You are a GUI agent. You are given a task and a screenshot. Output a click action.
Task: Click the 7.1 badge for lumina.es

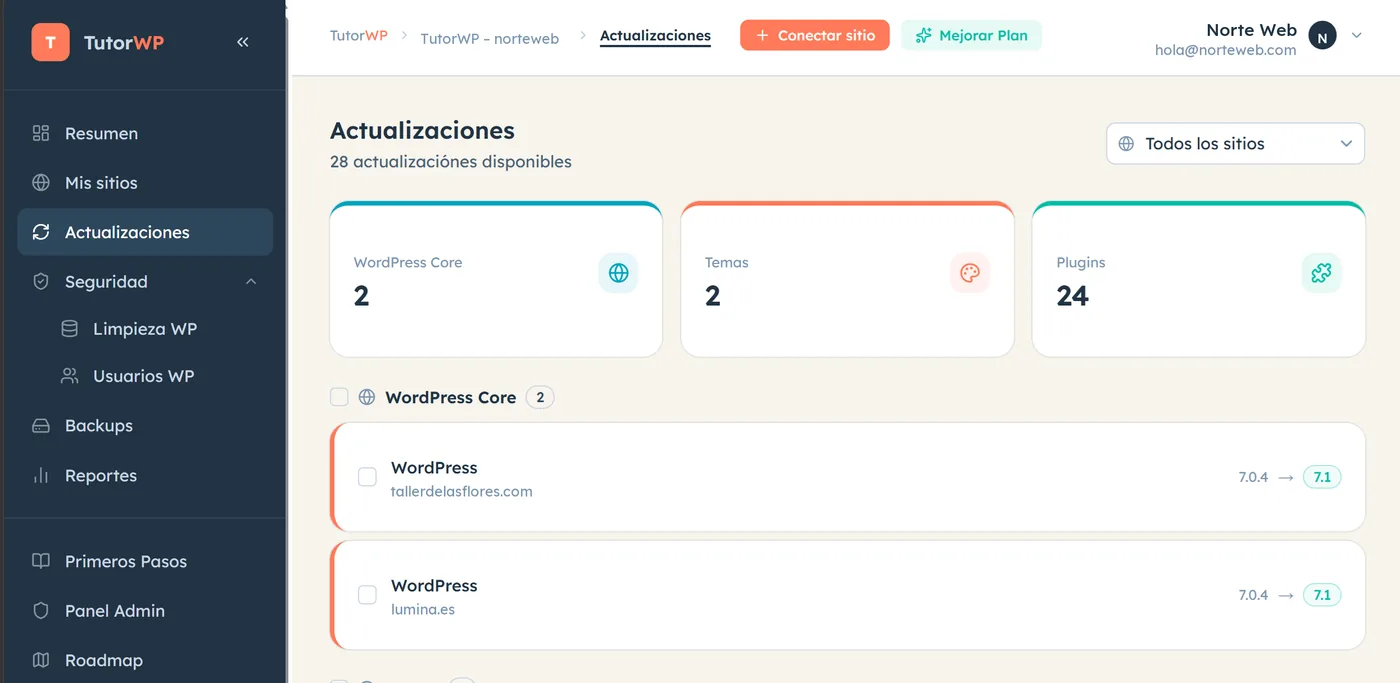click(1322, 595)
